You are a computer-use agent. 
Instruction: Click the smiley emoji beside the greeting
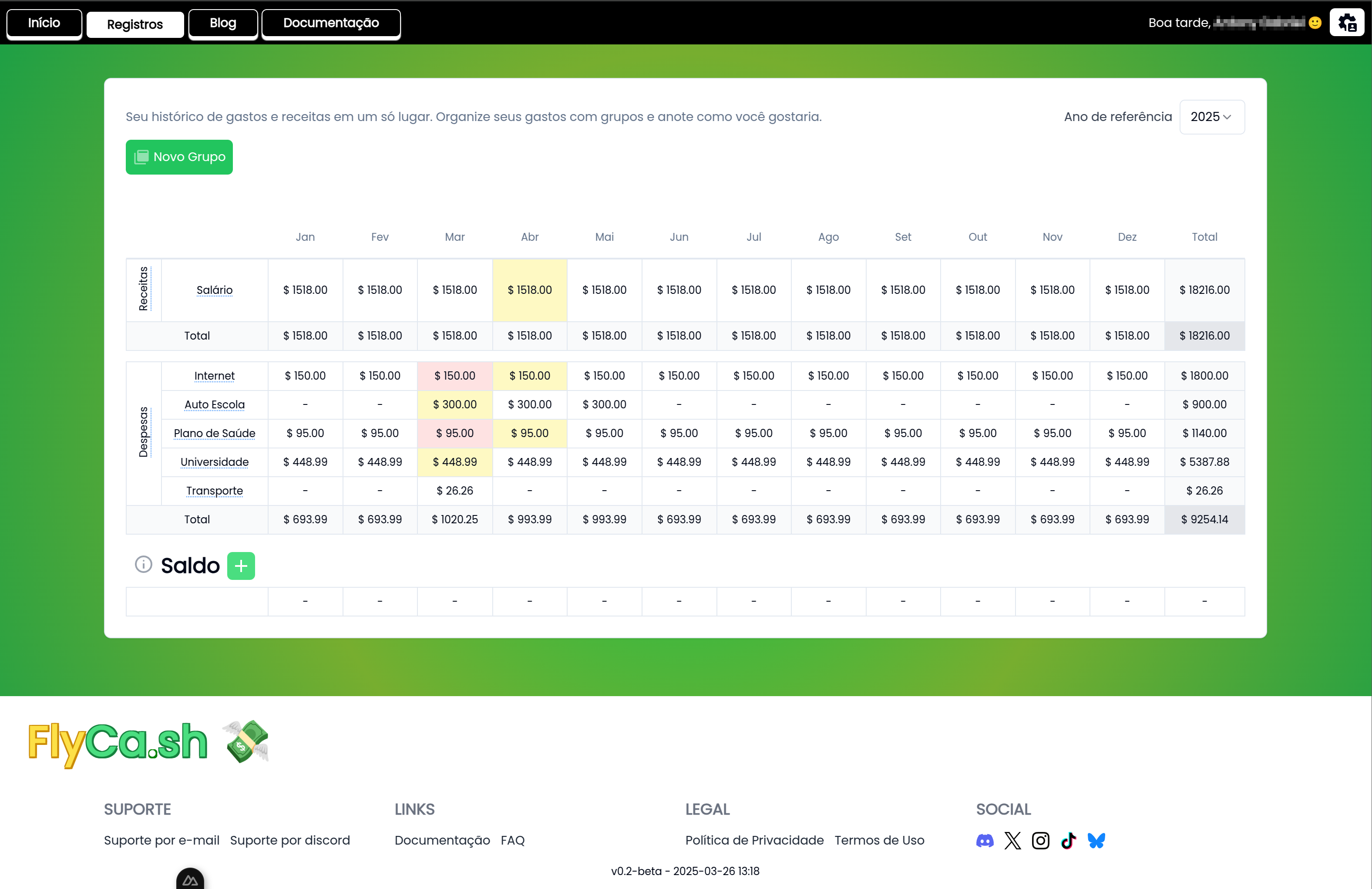[1315, 23]
